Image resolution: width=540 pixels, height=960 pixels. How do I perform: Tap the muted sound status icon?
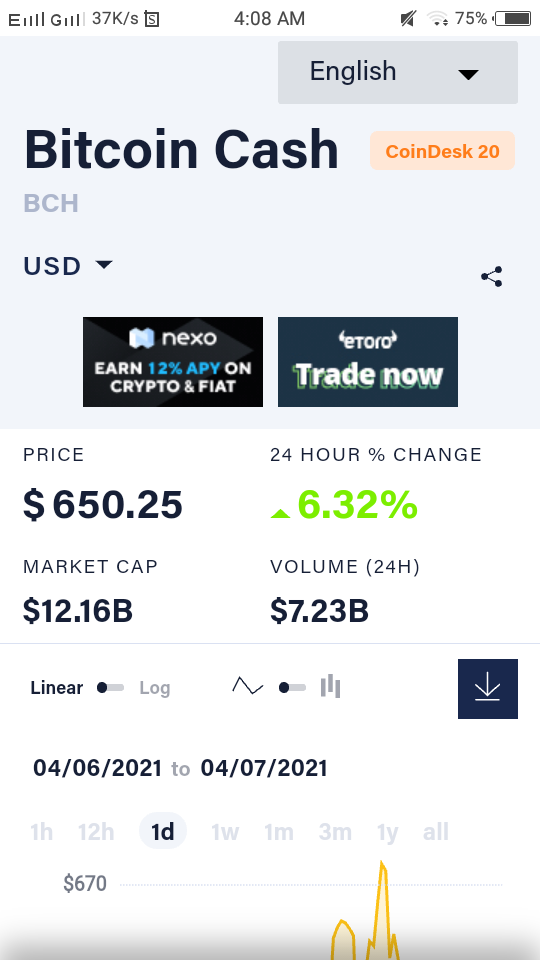[x=408, y=19]
